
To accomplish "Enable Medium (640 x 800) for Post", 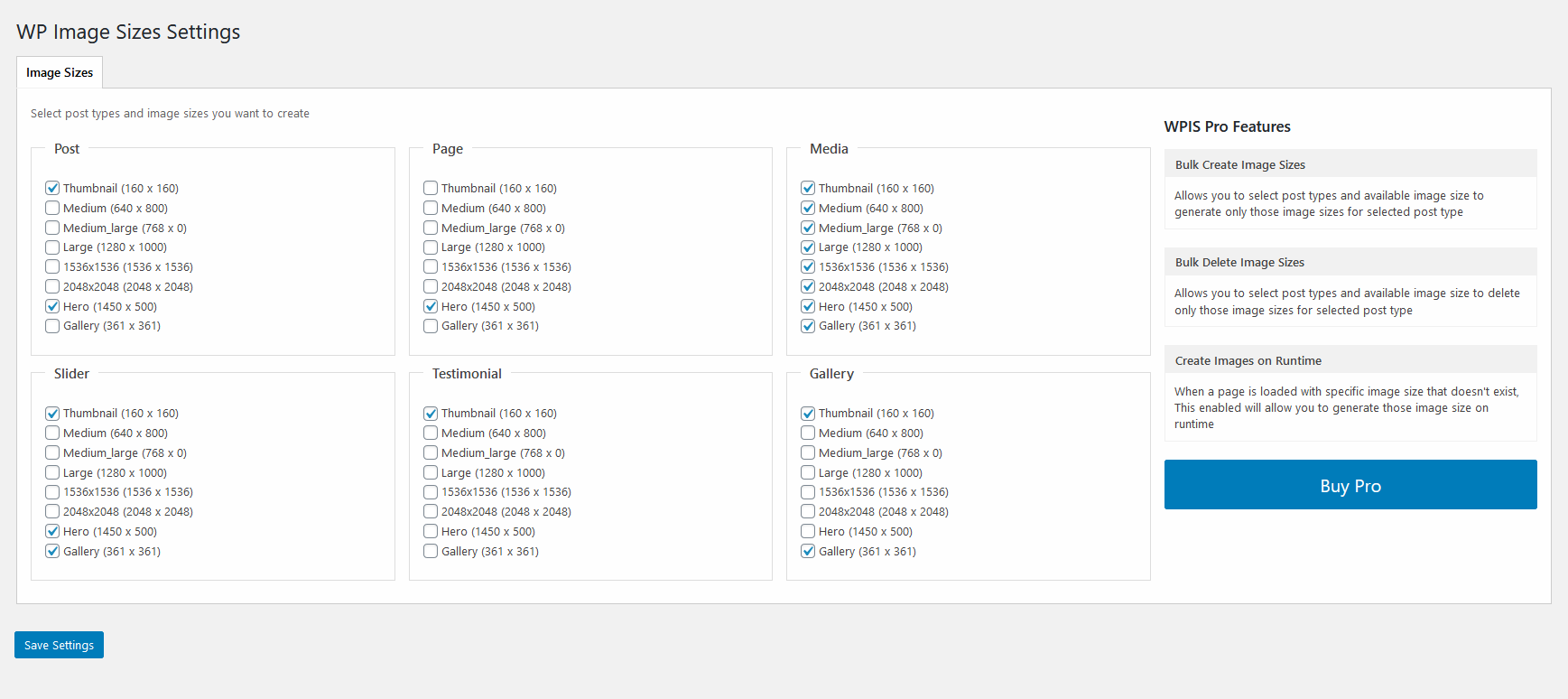I will 52,208.
